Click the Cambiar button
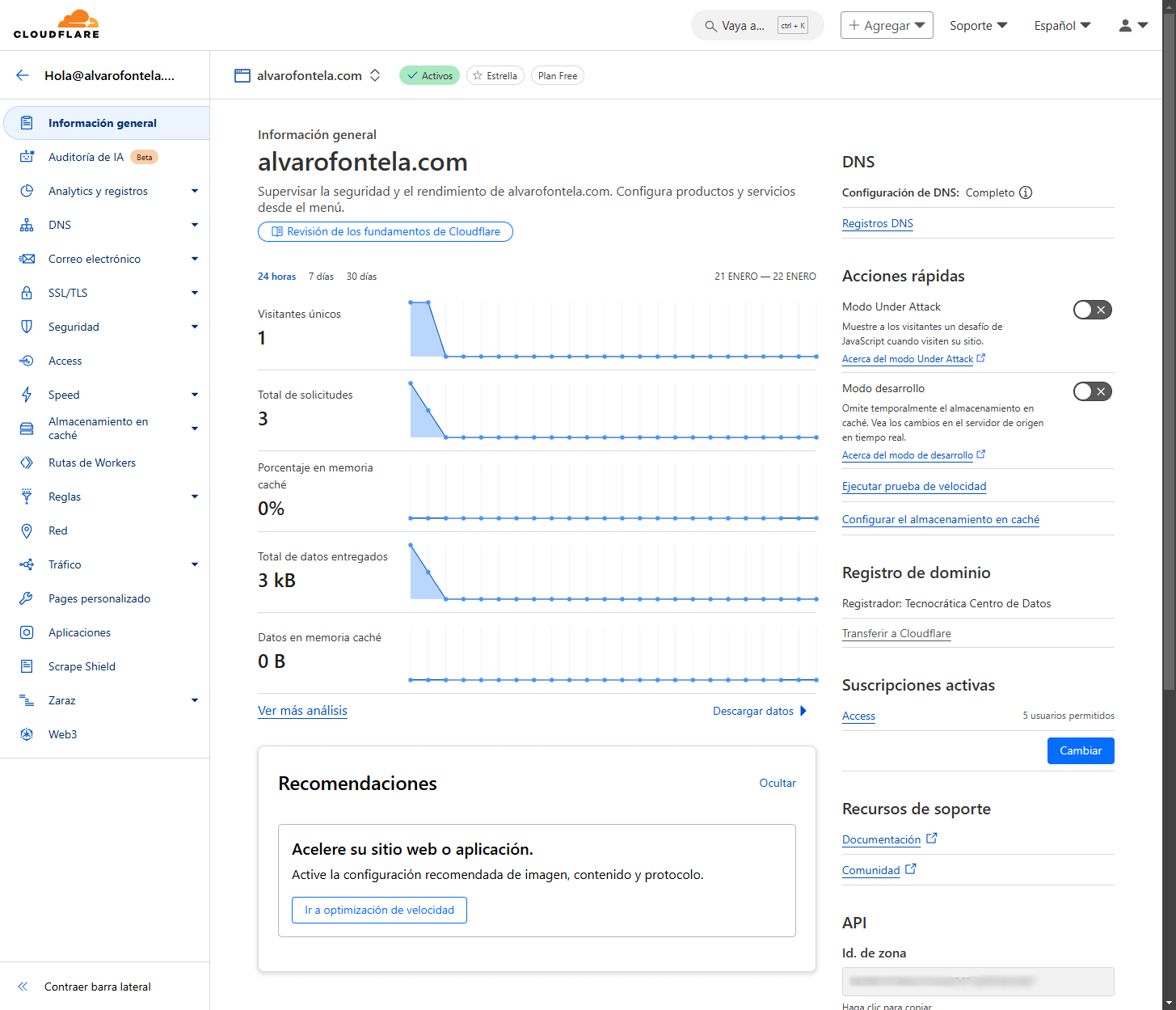The width and height of the screenshot is (1176, 1010). pyautogui.click(x=1081, y=750)
